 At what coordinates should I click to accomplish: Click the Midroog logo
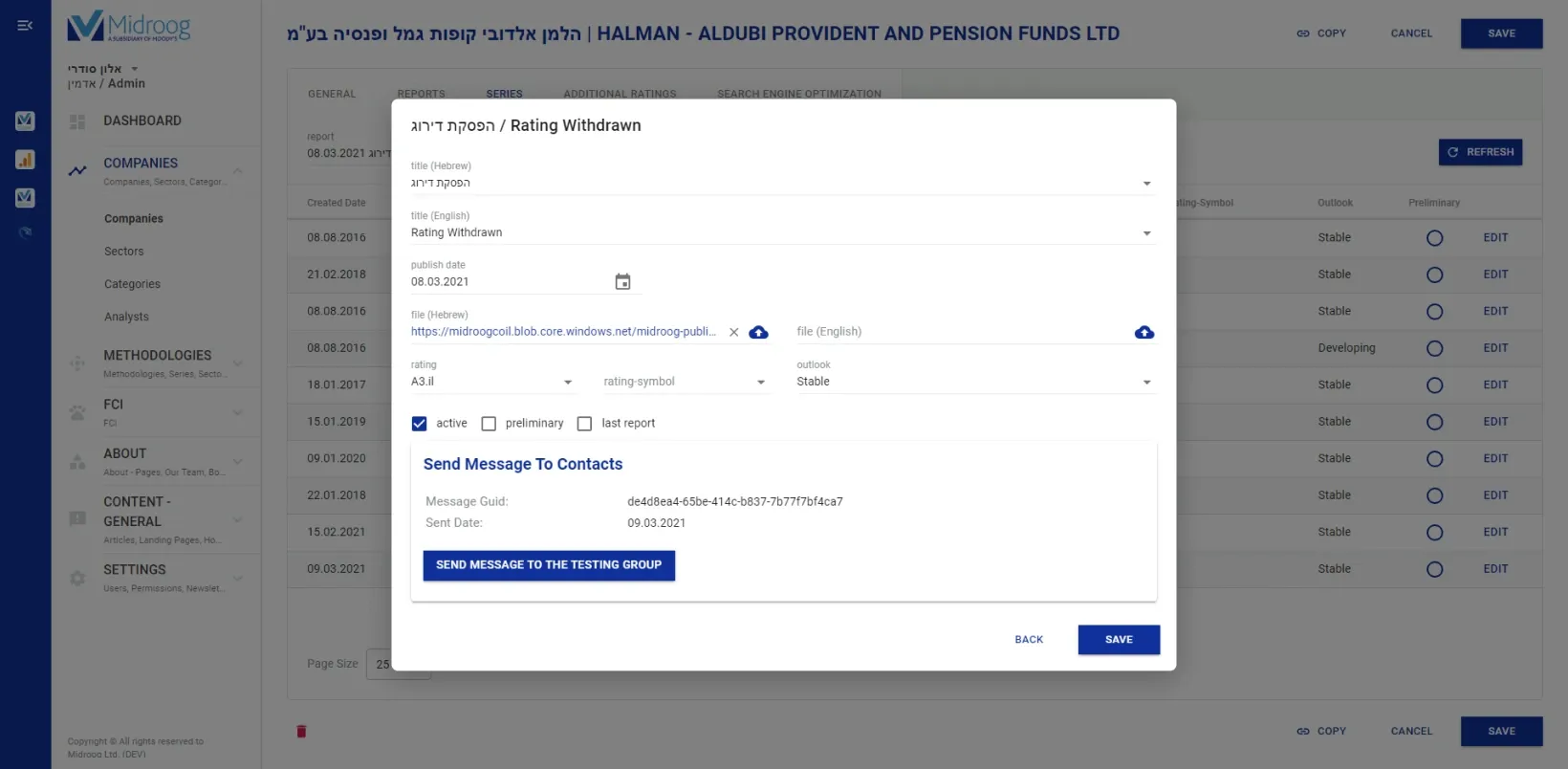click(129, 26)
